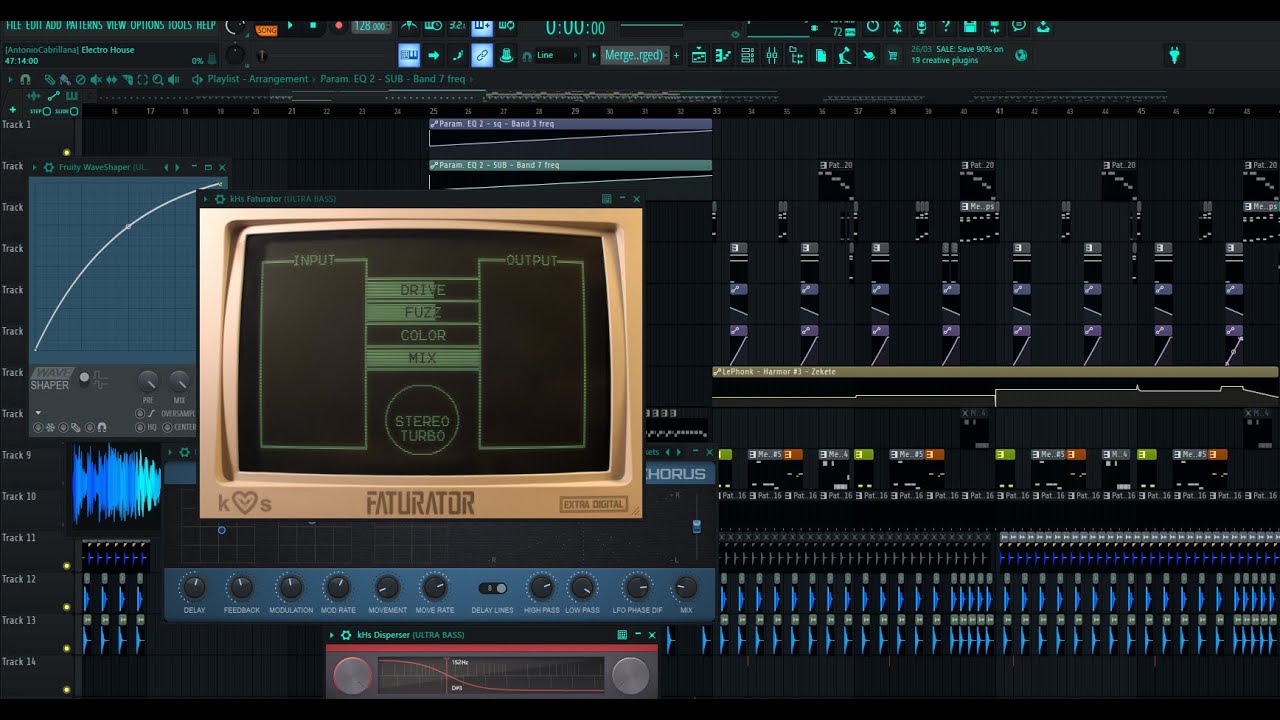
Task: Click the transport play button
Action: pyautogui.click(x=290, y=25)
